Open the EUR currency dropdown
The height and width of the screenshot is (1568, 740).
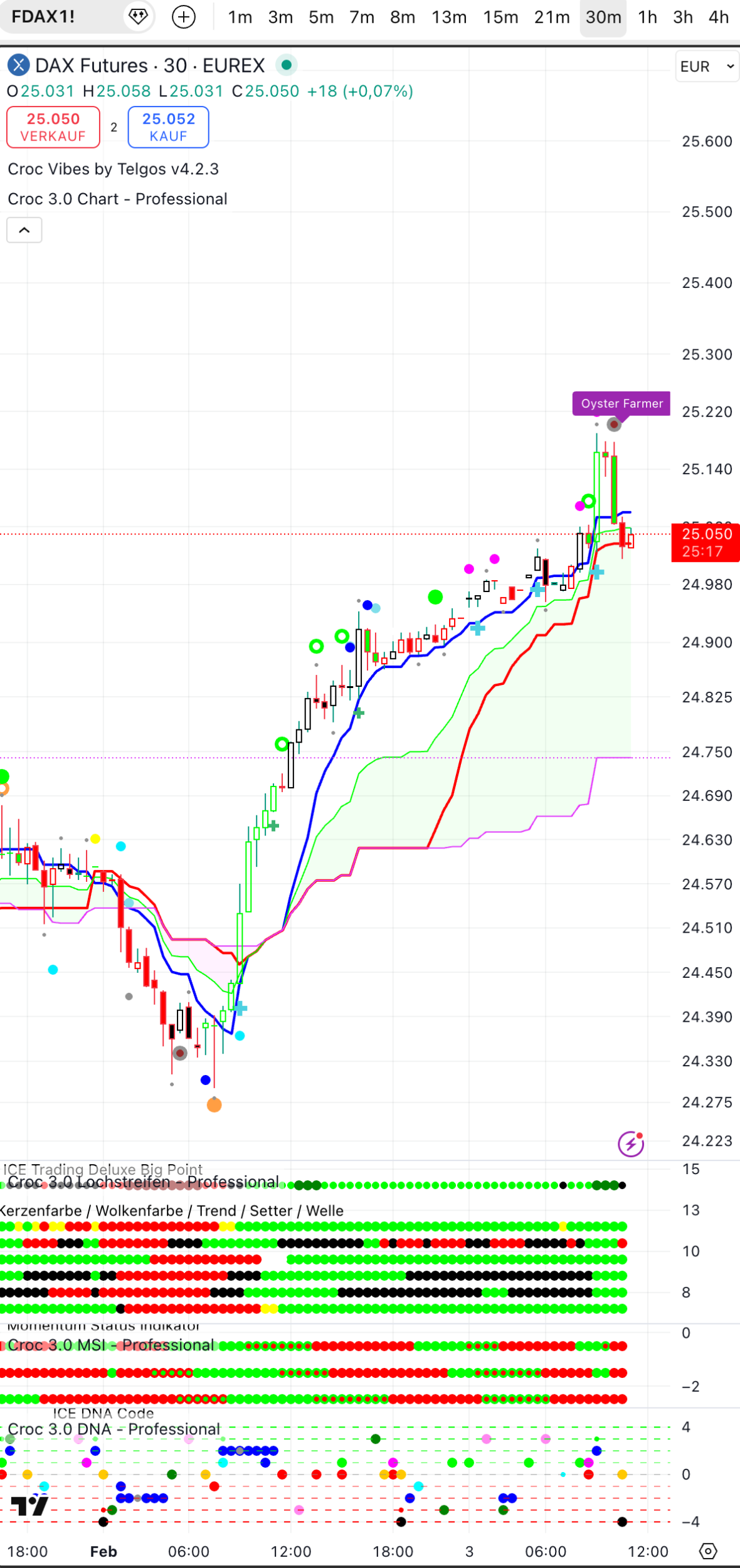[707, 66]
